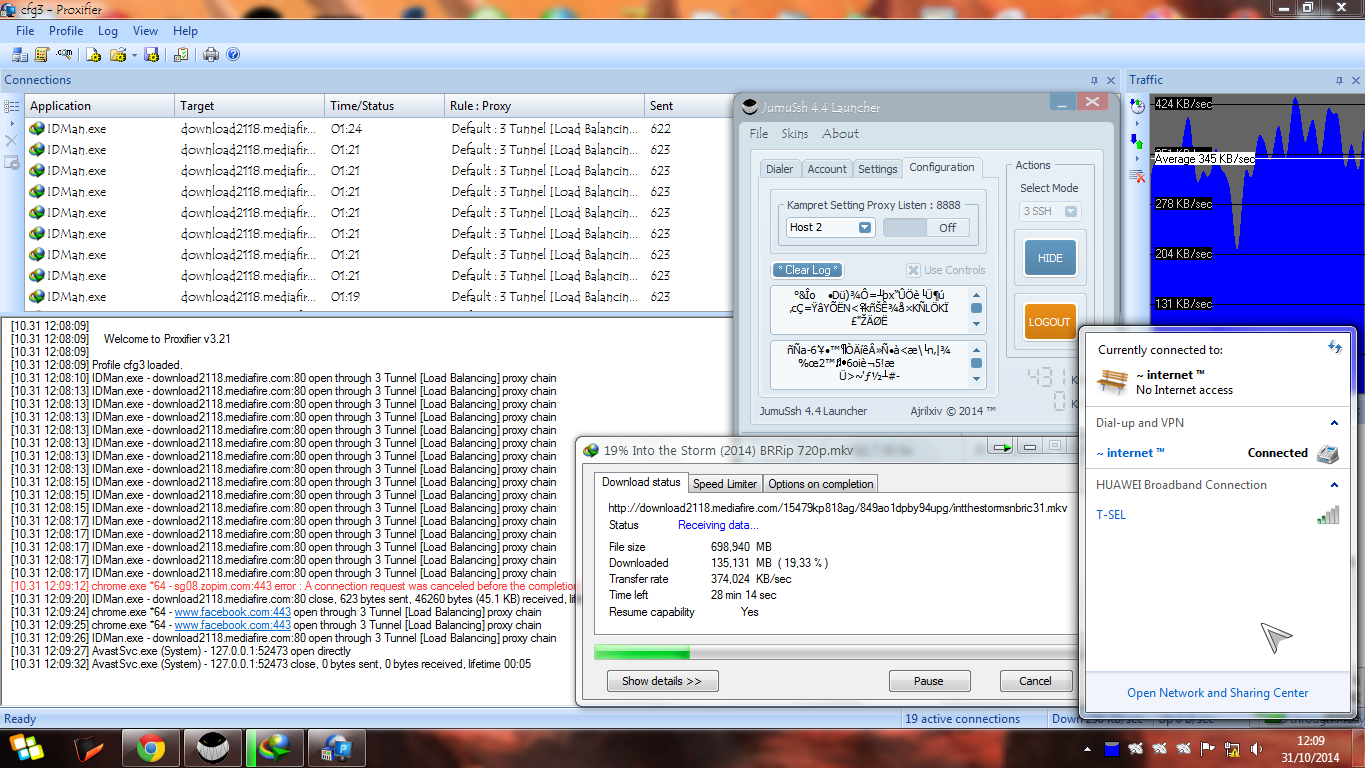Click the taskbar clock showing 12:09
The width and height of the screenshot is (1365, 768).
coord(1310,748)
